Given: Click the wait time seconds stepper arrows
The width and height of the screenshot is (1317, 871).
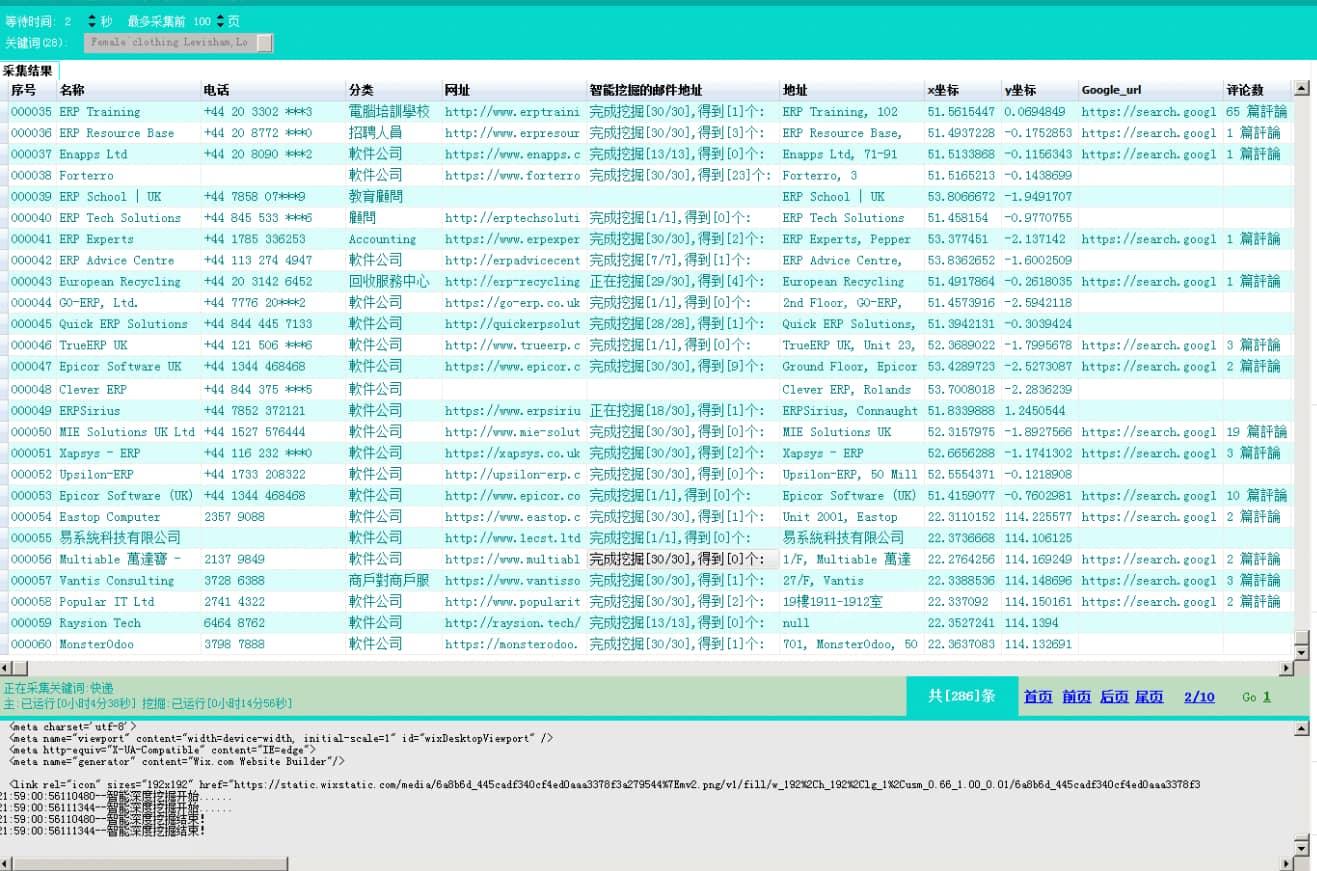Looking at the screenshot, I should (x=93, y=21).
